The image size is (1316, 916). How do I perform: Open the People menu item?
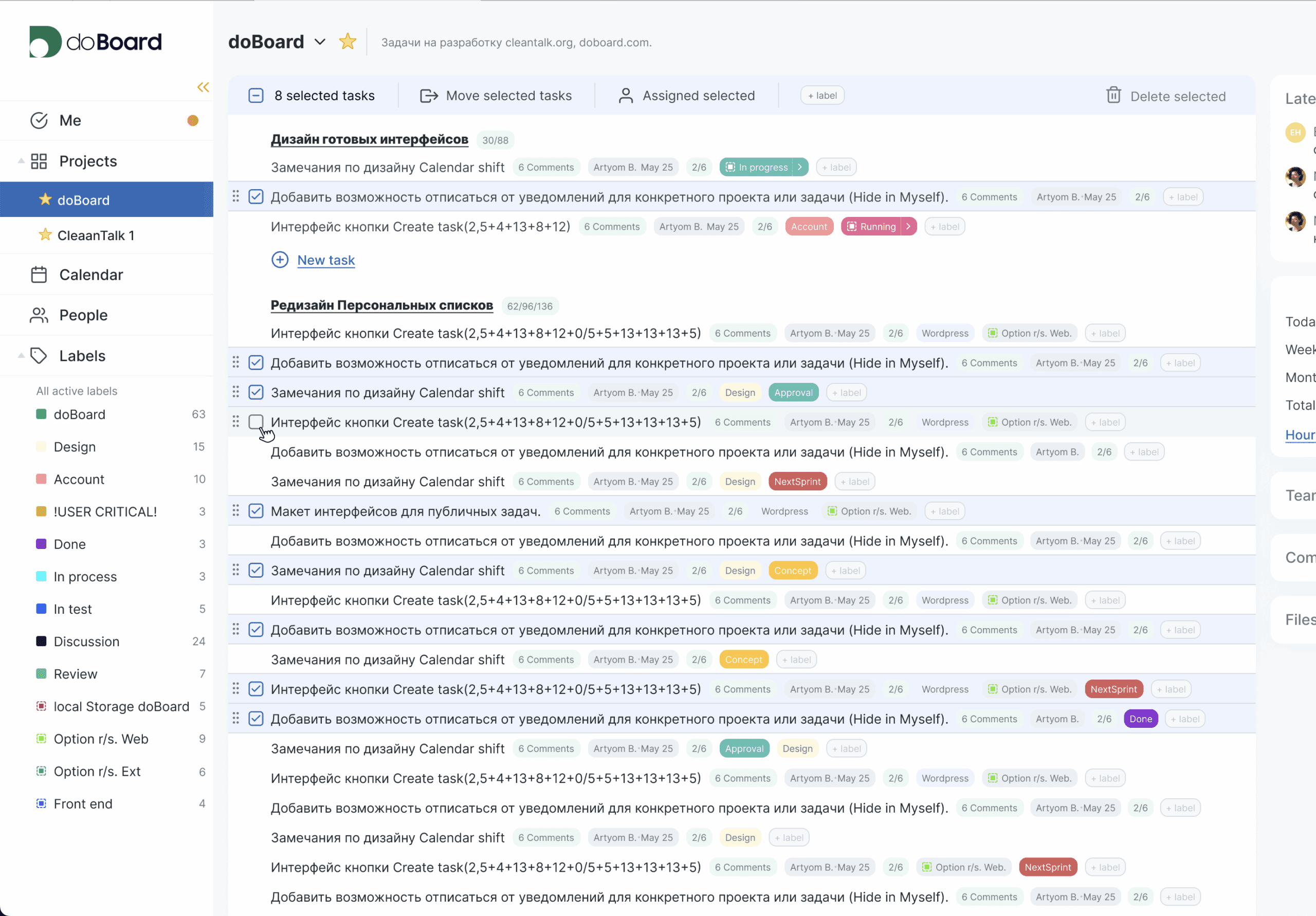point(83,315)
